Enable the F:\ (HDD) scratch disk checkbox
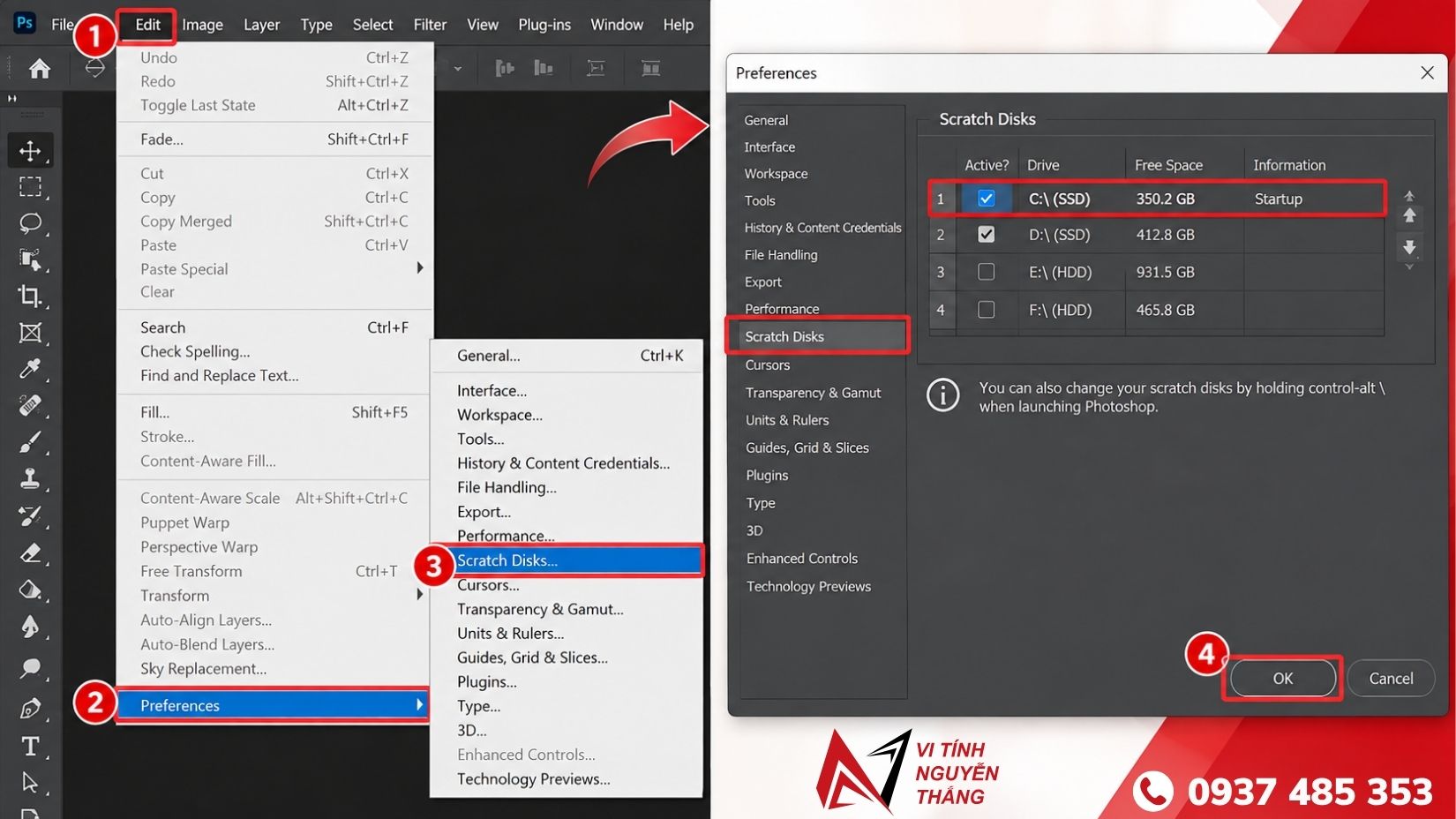The width and height of the screenshot is (1456, 819). point(987,310)
